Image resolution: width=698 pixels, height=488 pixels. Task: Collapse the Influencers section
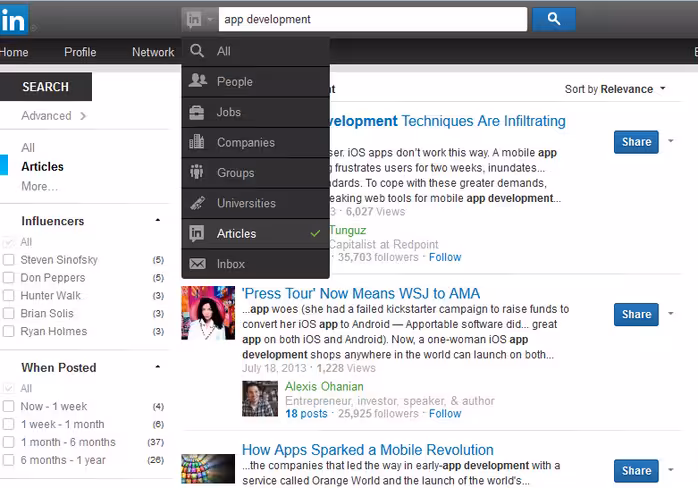(158, 220)
